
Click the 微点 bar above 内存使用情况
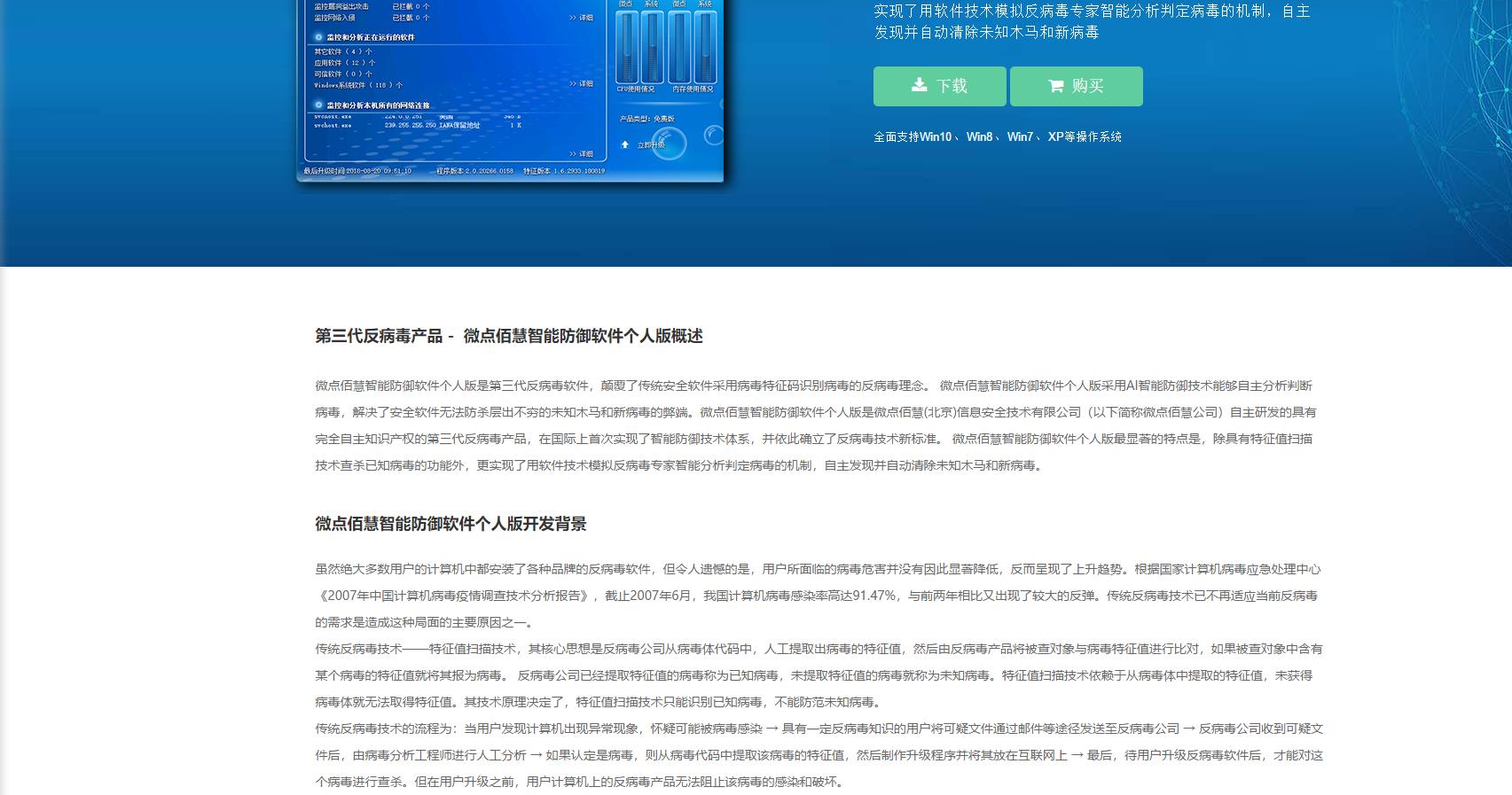click(679, 47)
